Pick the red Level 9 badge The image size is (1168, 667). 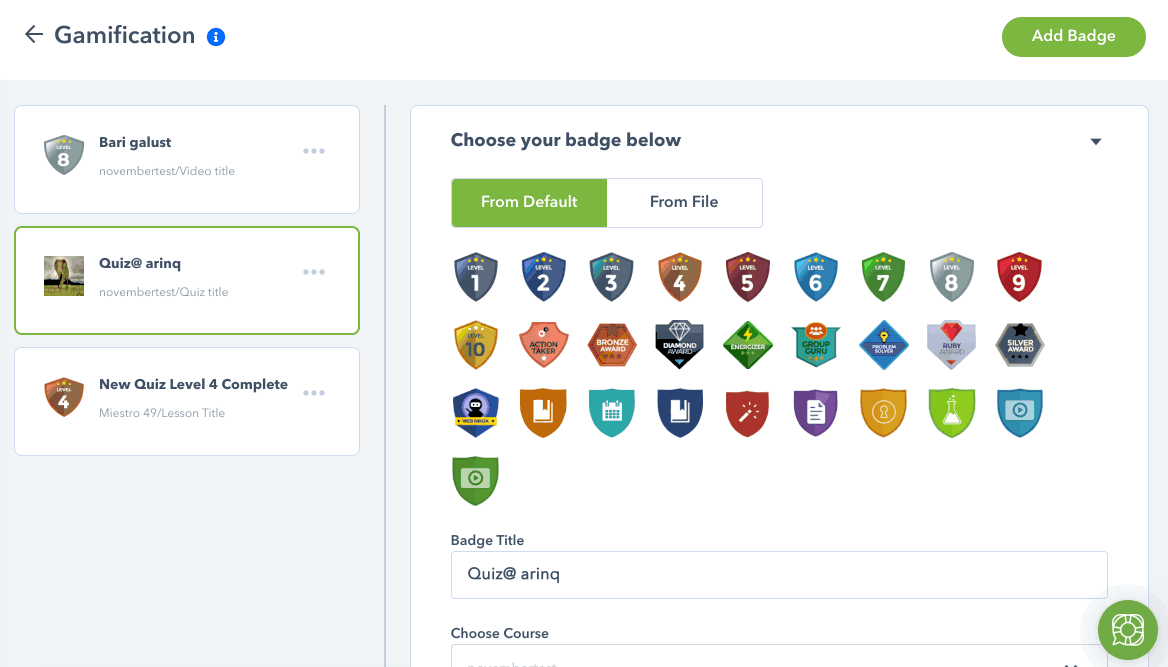tap(1019, 276)
